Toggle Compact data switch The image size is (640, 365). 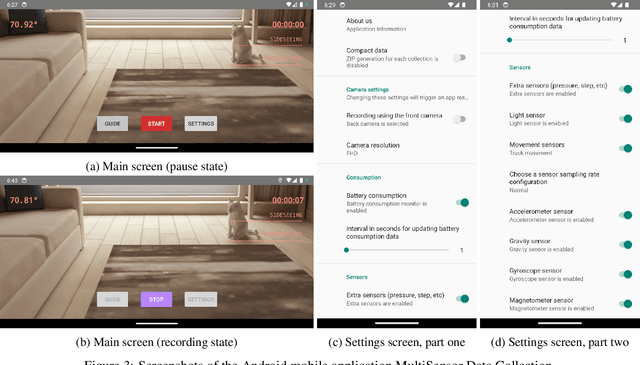point(460,58)
